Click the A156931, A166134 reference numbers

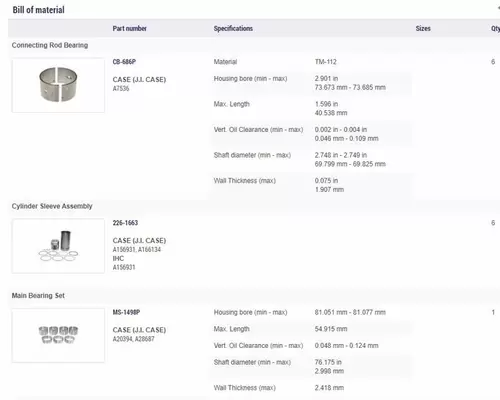click(x=137, y=249)
